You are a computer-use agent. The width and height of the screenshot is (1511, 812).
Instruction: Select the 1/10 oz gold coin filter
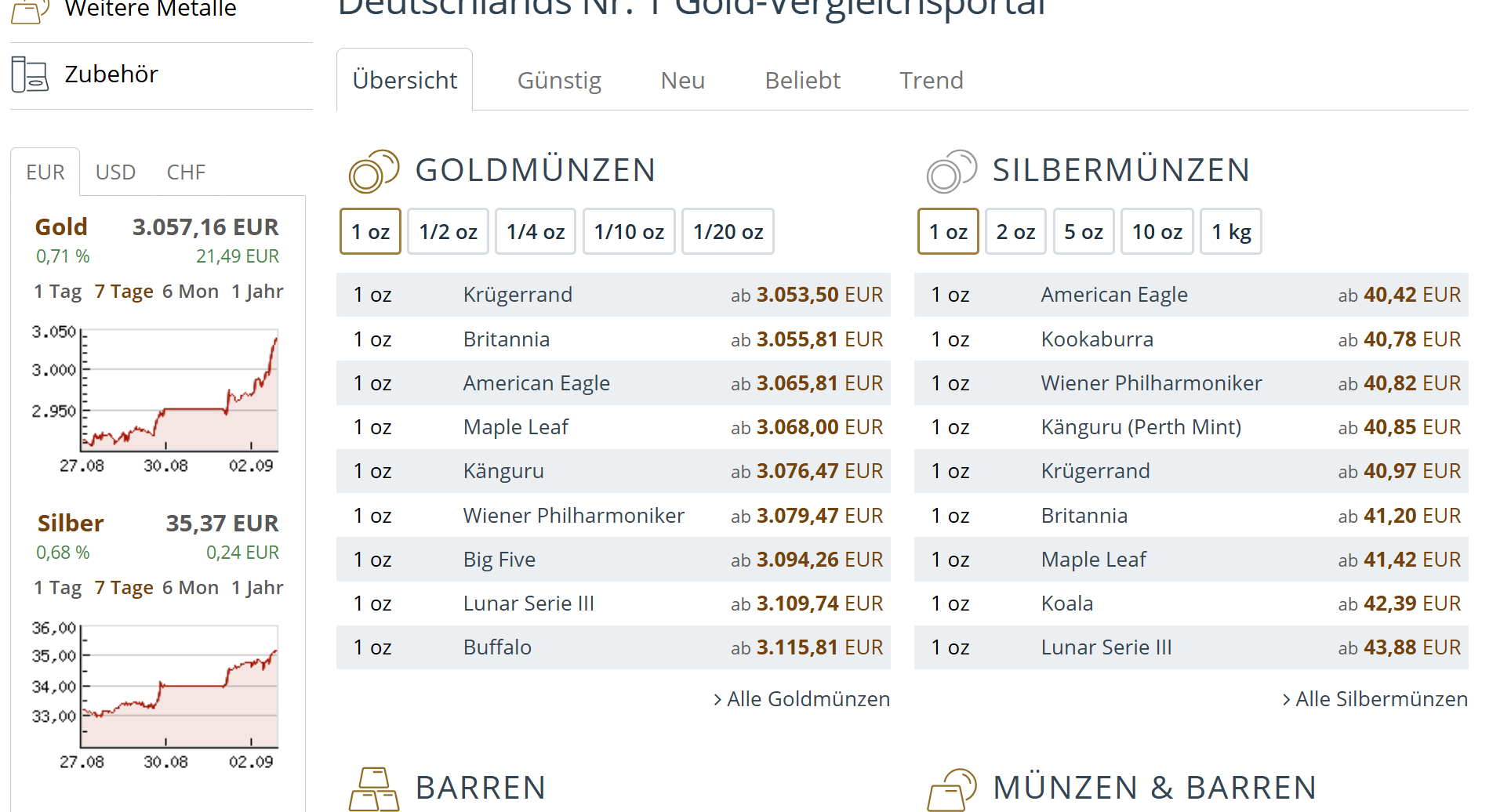pos(629,232)
